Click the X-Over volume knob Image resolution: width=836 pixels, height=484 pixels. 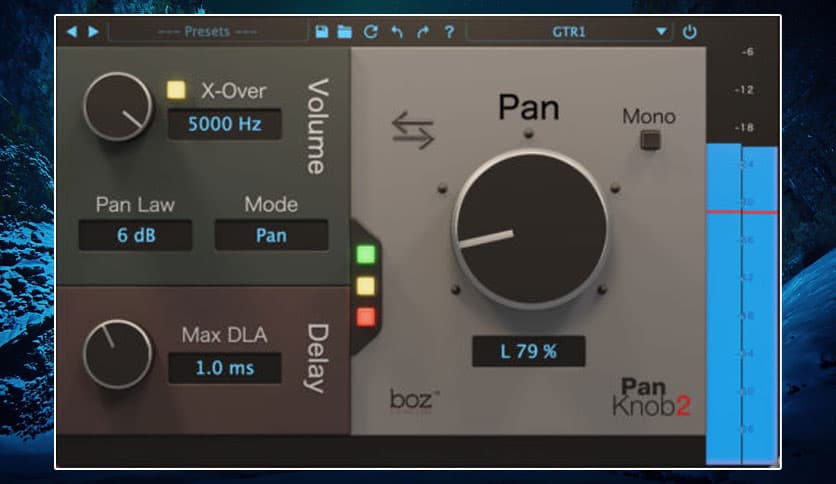pyautogui.click(x=118, y=107)
